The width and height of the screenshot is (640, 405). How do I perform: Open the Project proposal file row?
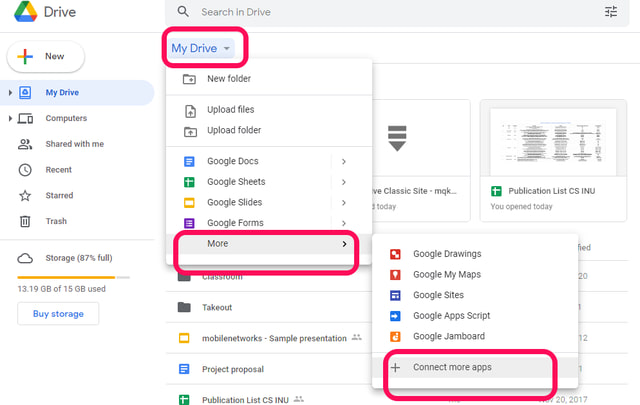click(397, 369)
